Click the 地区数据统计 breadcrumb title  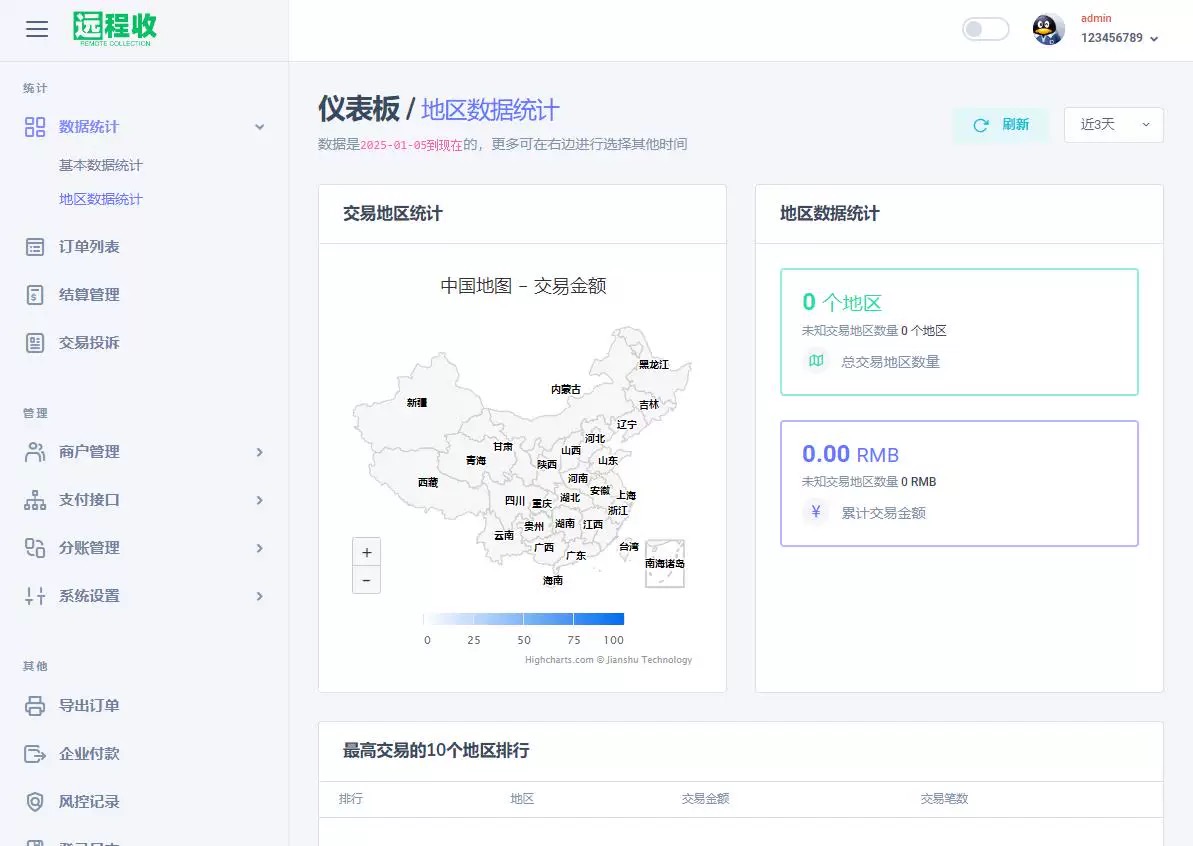(490, 110)
